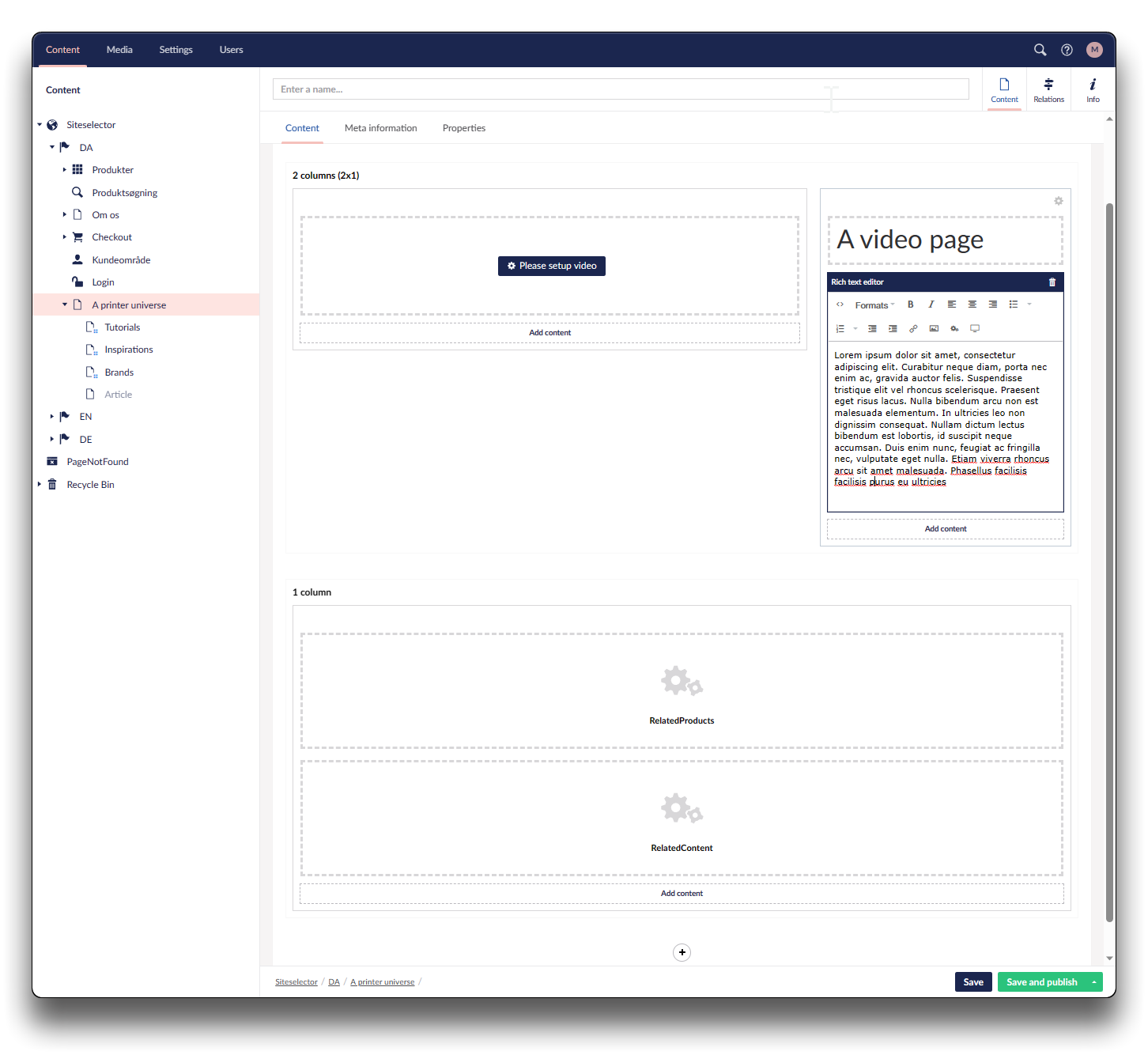Image resolution: width=1148 pixels, height=1055 pixels.
Task: Toggle bold formatting in rich text editor
Action: click(x=910, y=304)
